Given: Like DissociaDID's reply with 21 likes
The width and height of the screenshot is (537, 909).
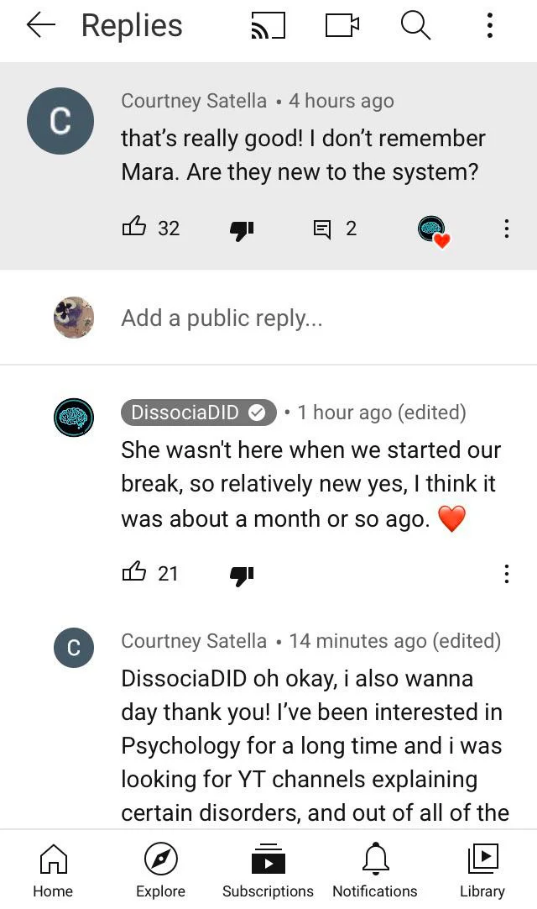Looking at the screenshot, I should pyautogui.click(x=134, y=572).
